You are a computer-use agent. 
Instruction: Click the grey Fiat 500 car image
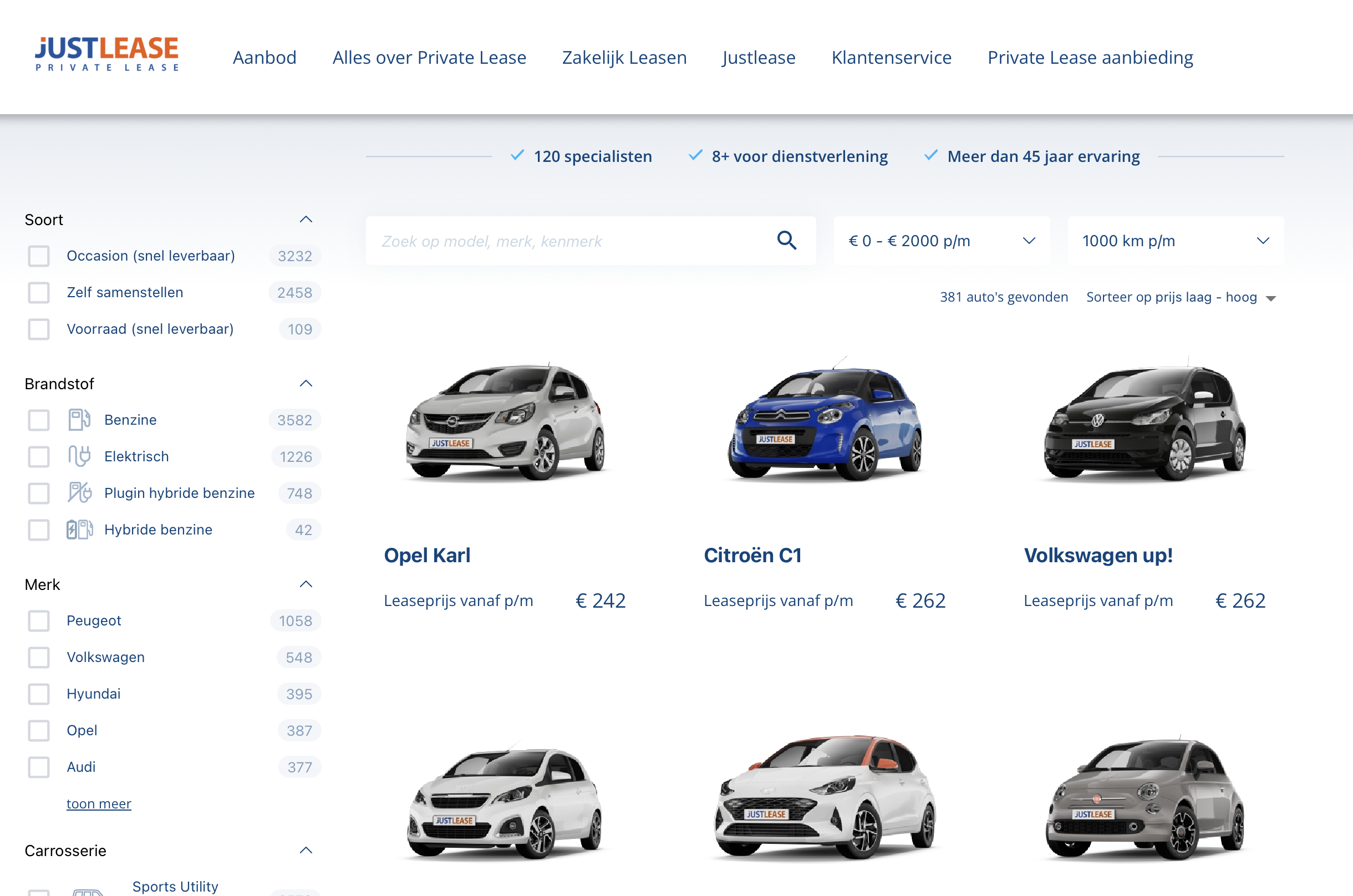1146,798
